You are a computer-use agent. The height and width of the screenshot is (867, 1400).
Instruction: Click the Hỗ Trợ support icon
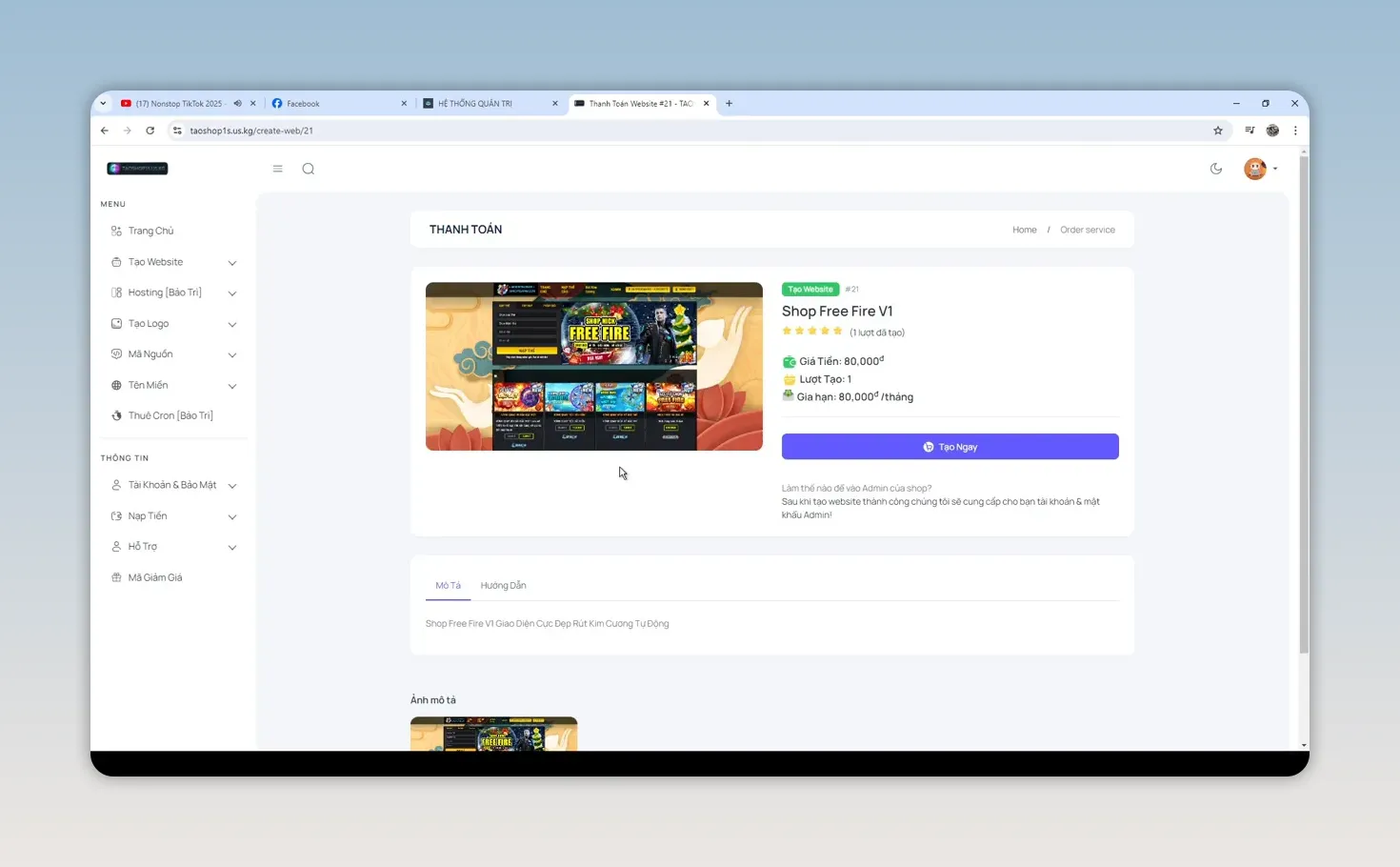coord(116,546)
